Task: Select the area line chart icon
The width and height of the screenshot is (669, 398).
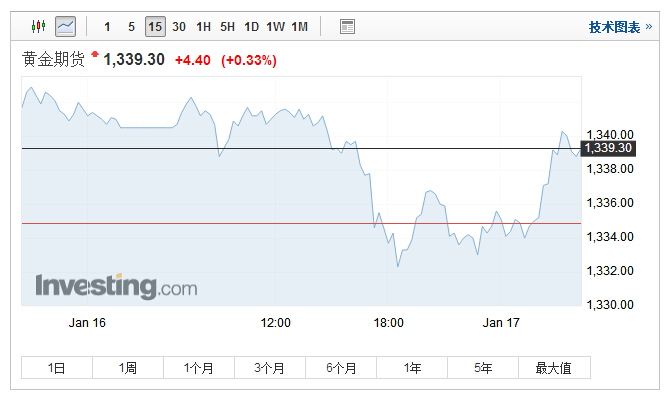Action: tap(65, 26)
